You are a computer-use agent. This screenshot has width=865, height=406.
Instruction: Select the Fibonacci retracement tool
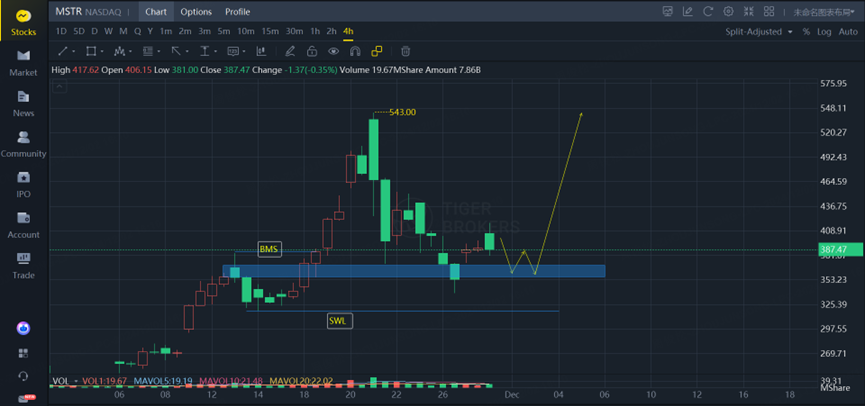click(x=147, y=51)
